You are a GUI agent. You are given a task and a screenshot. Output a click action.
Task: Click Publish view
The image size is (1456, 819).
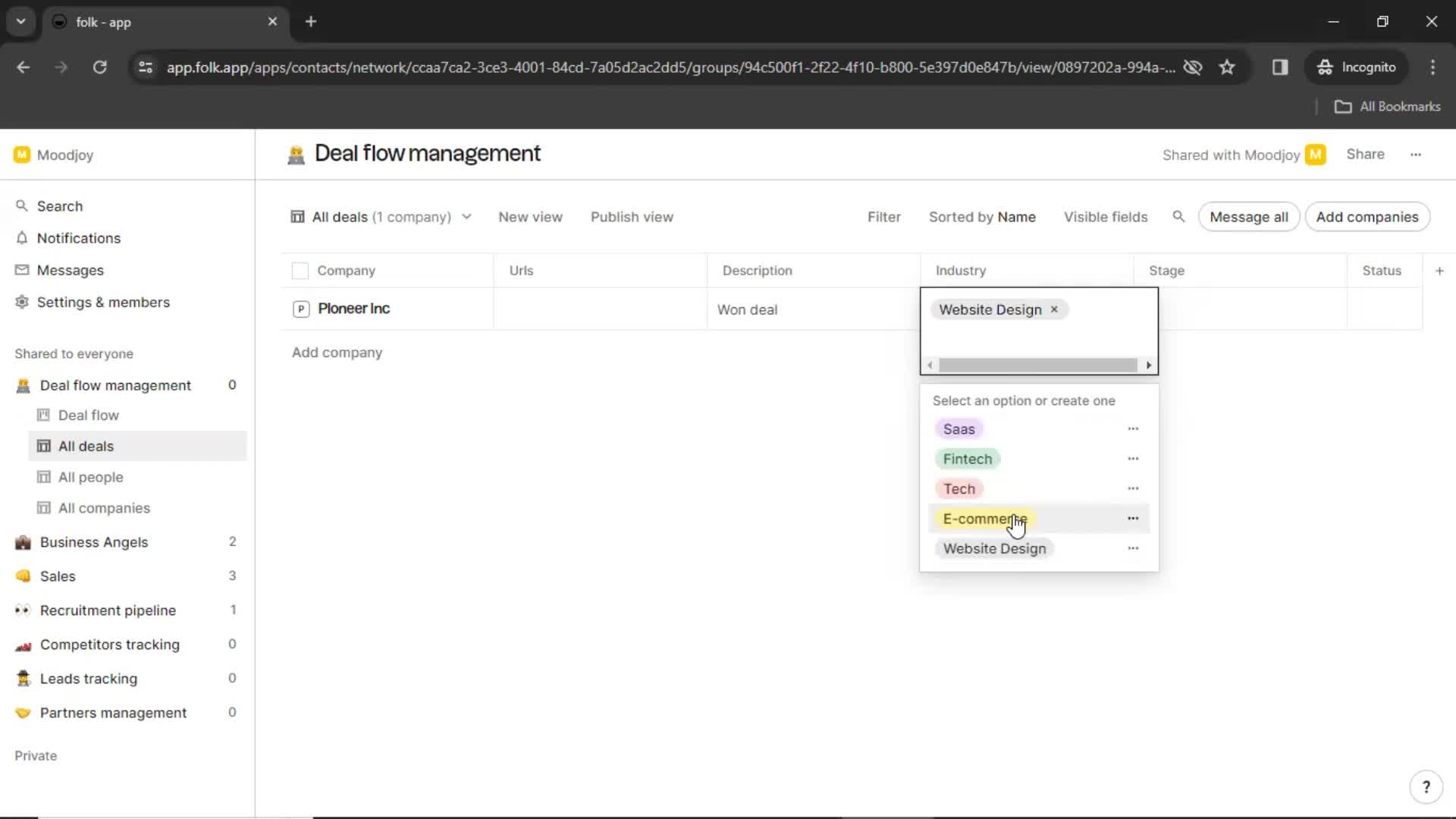pos(632,217)
